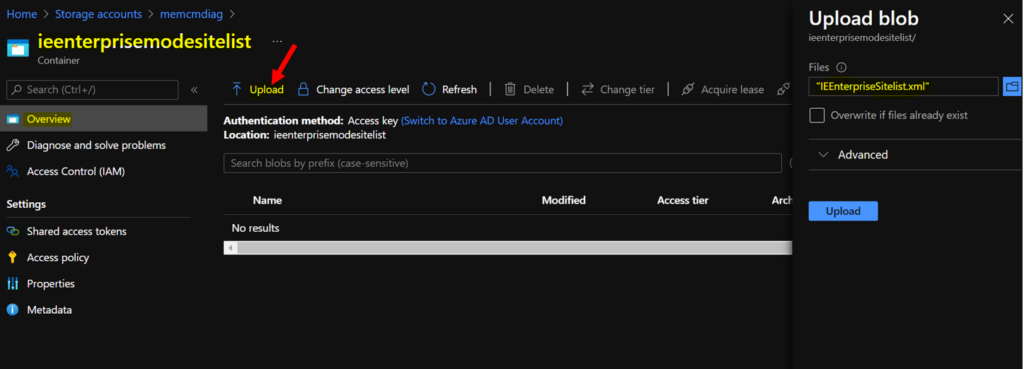Open Access Control (IAM)
This screenshot has height=369, width=1024.
click(75, 171)
